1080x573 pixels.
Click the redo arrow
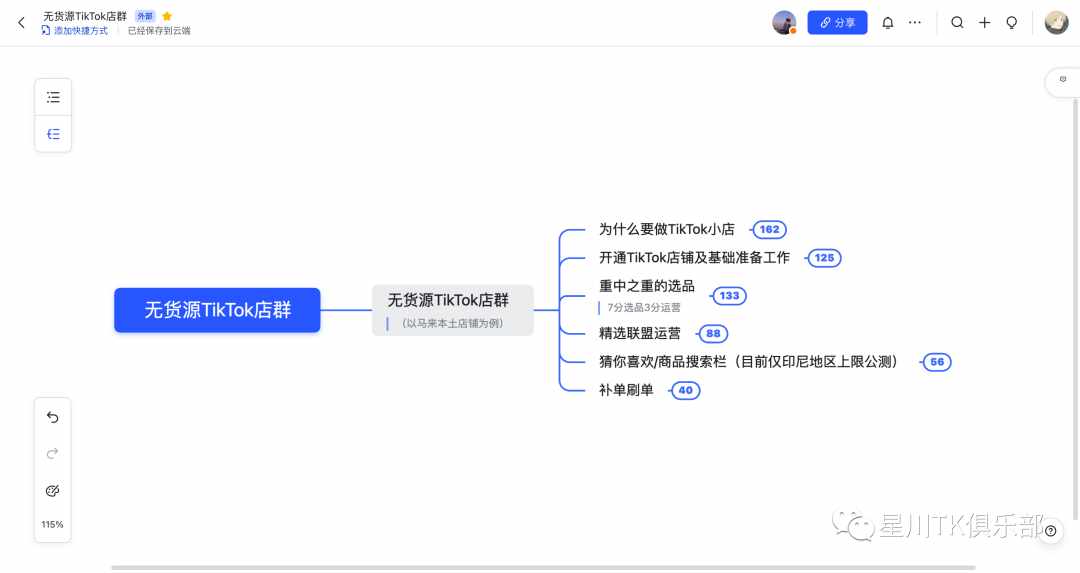click(x=52, y=453)
